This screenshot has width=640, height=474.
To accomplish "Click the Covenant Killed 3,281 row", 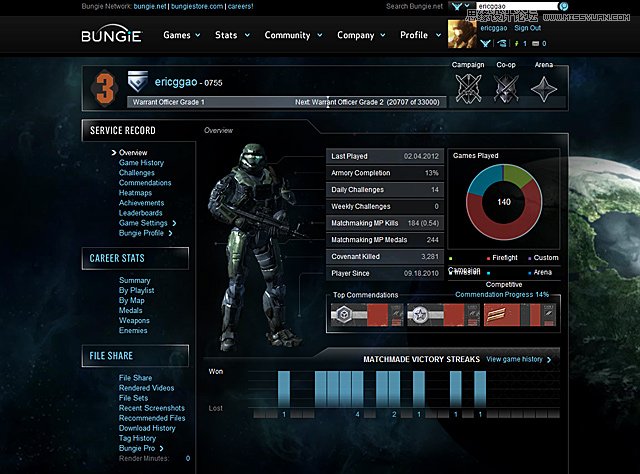I will coord(384,257).
